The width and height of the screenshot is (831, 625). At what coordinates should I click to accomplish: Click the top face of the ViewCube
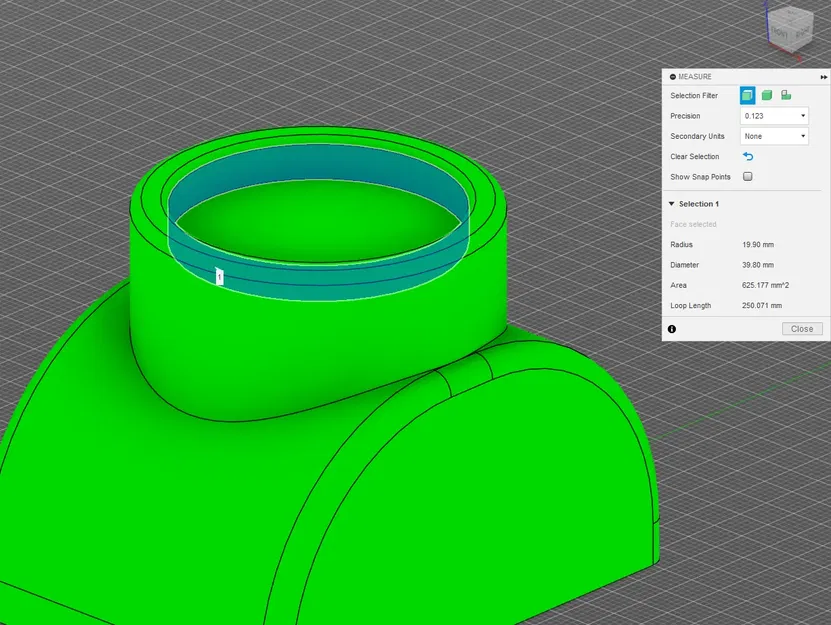coord(789,17)
